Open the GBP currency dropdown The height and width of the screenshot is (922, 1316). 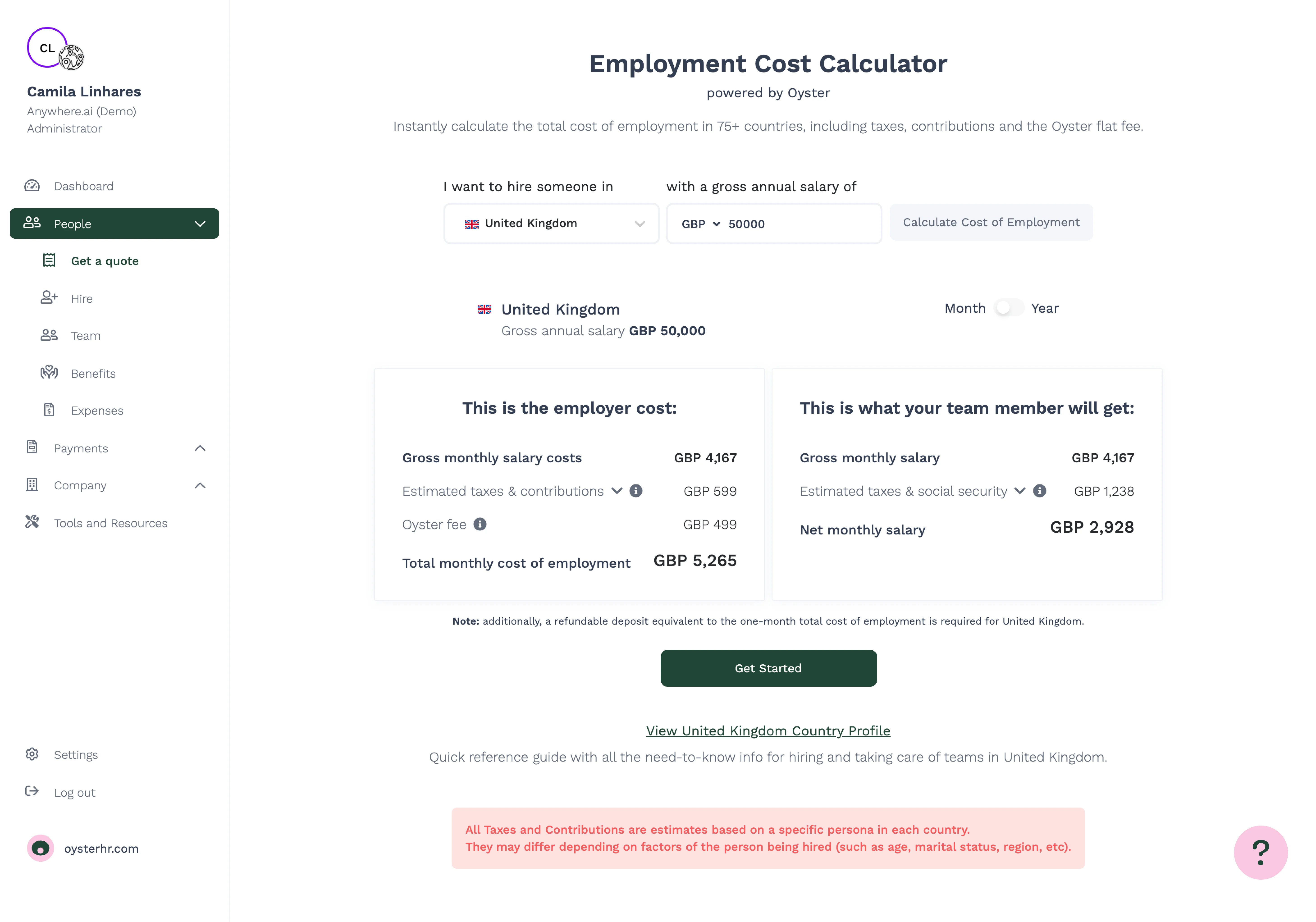click(x=700, y=224)
